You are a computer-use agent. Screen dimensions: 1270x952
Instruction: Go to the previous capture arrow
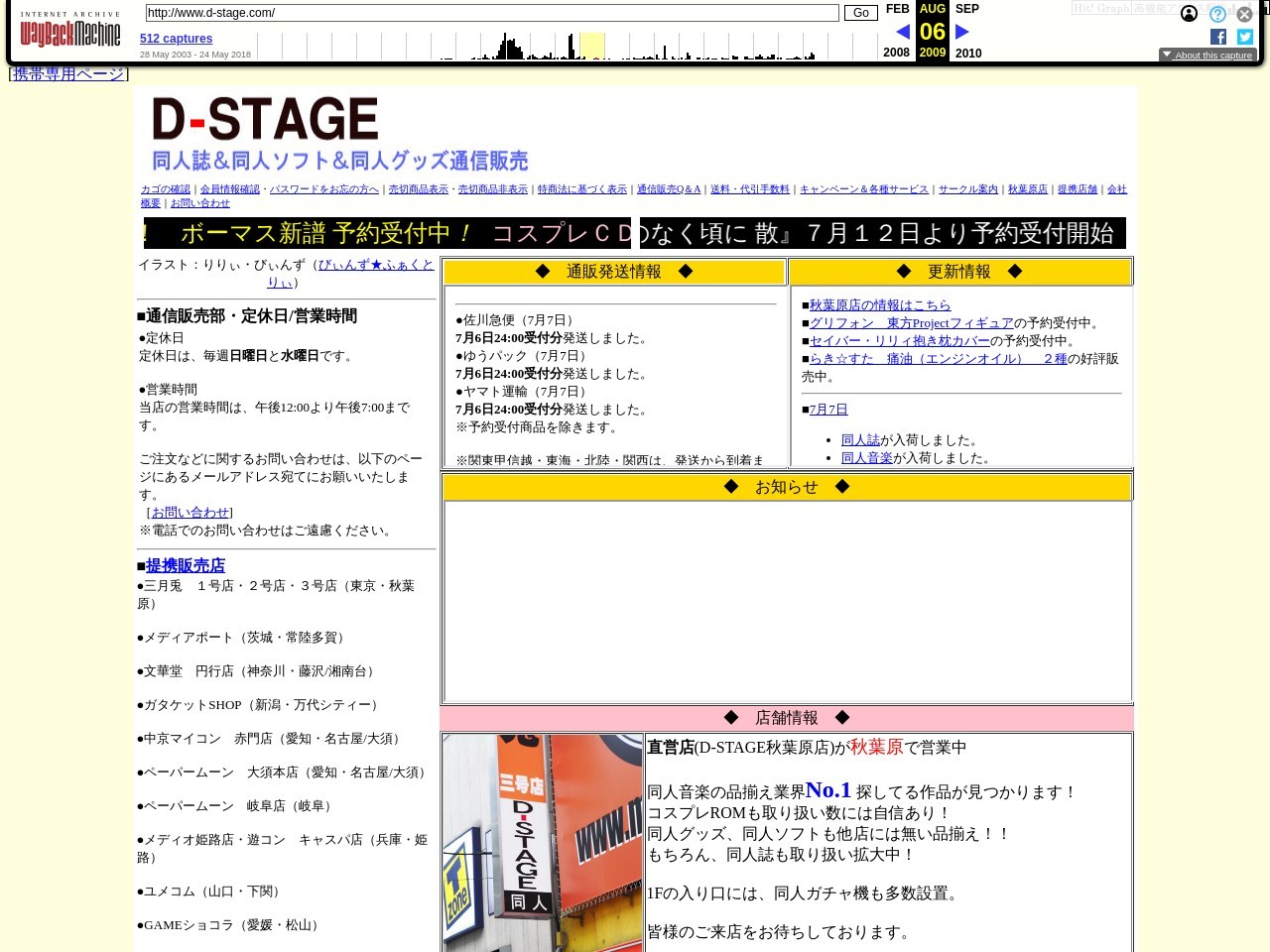(901, 31)
